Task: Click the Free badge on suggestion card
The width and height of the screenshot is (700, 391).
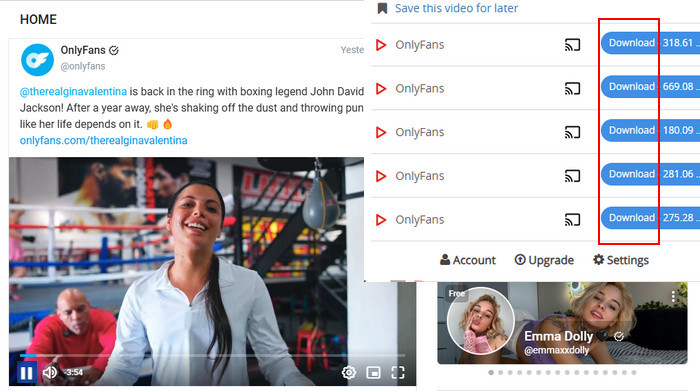Action: point(456,293)
